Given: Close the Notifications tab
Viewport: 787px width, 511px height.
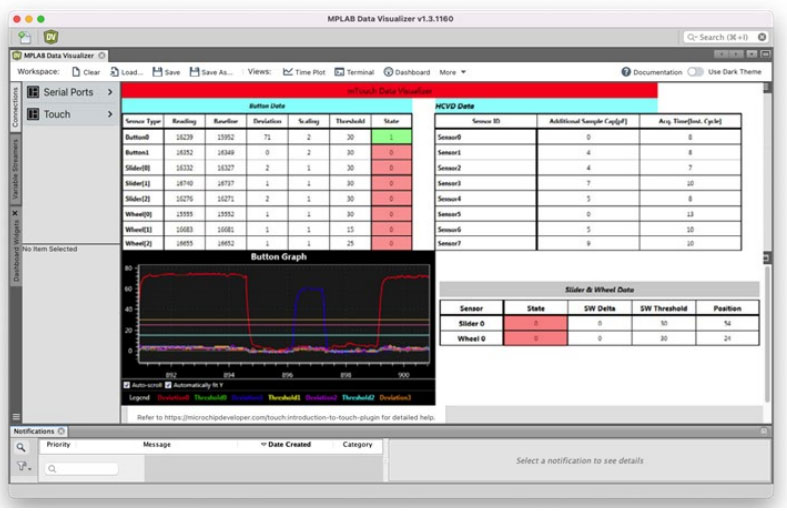Looking at the screenshot, I should point(61,431).
